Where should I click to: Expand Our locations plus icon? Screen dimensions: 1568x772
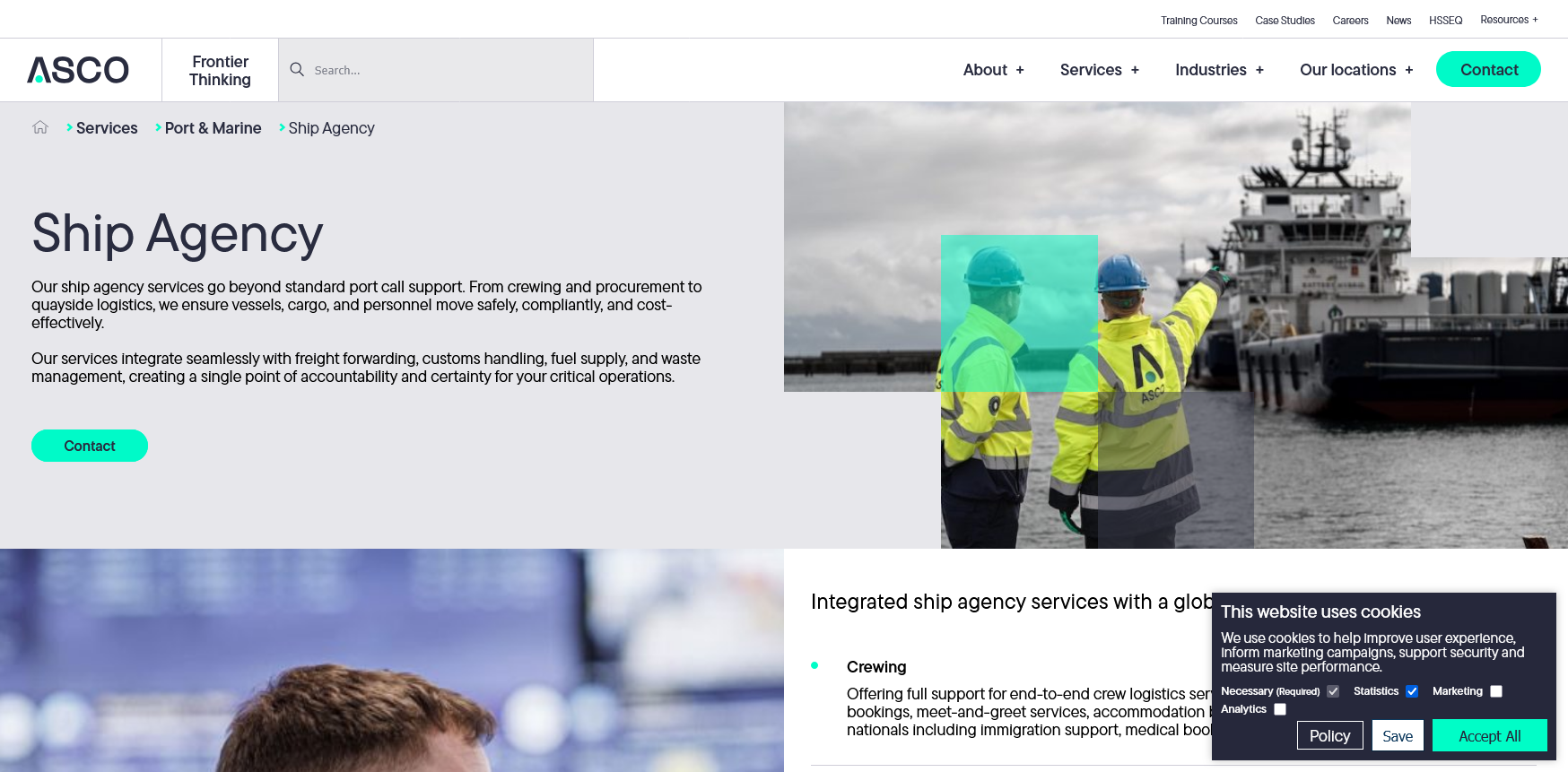coord(1409,70)
